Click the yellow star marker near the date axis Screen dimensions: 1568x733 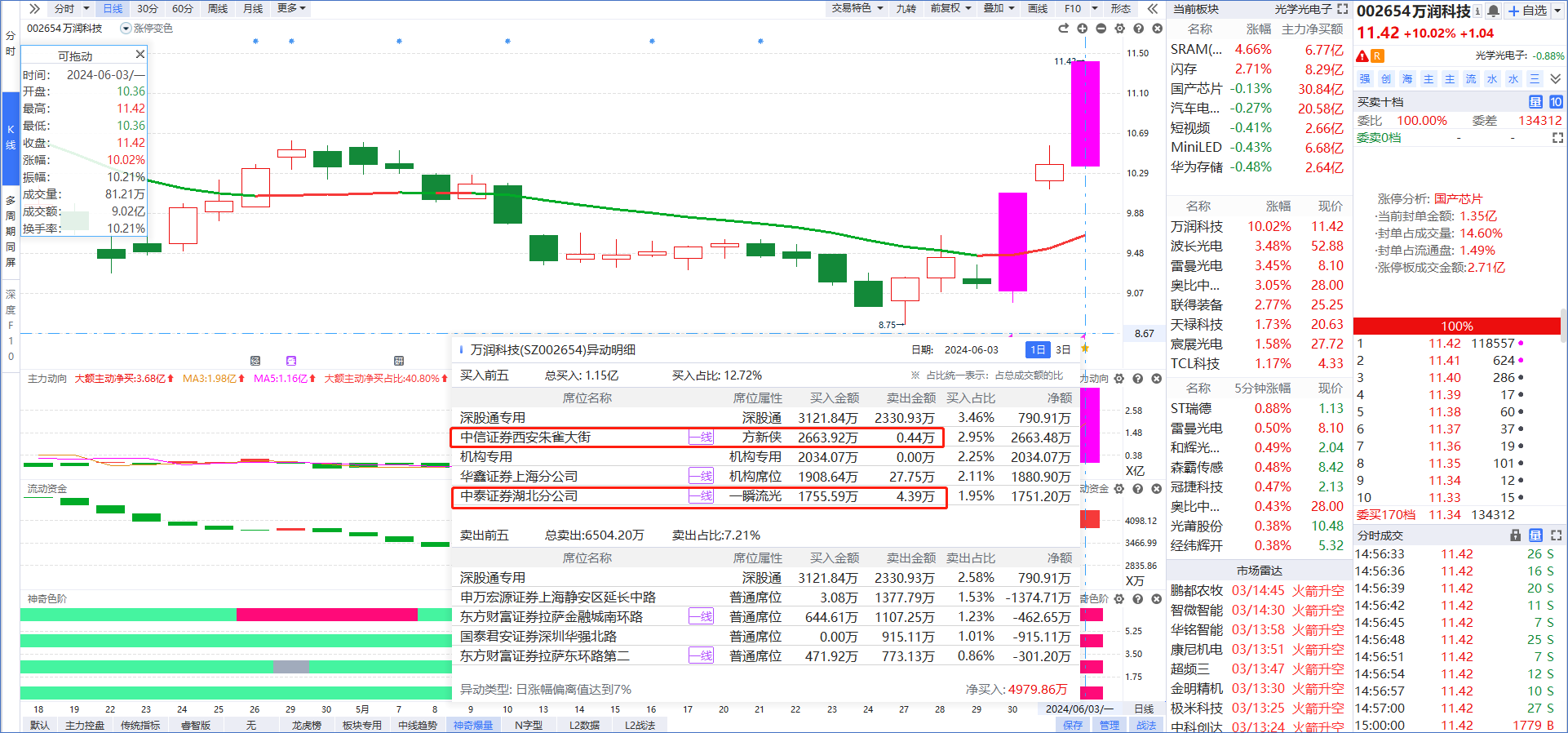pyautogui.click(x=1085, y=349)
